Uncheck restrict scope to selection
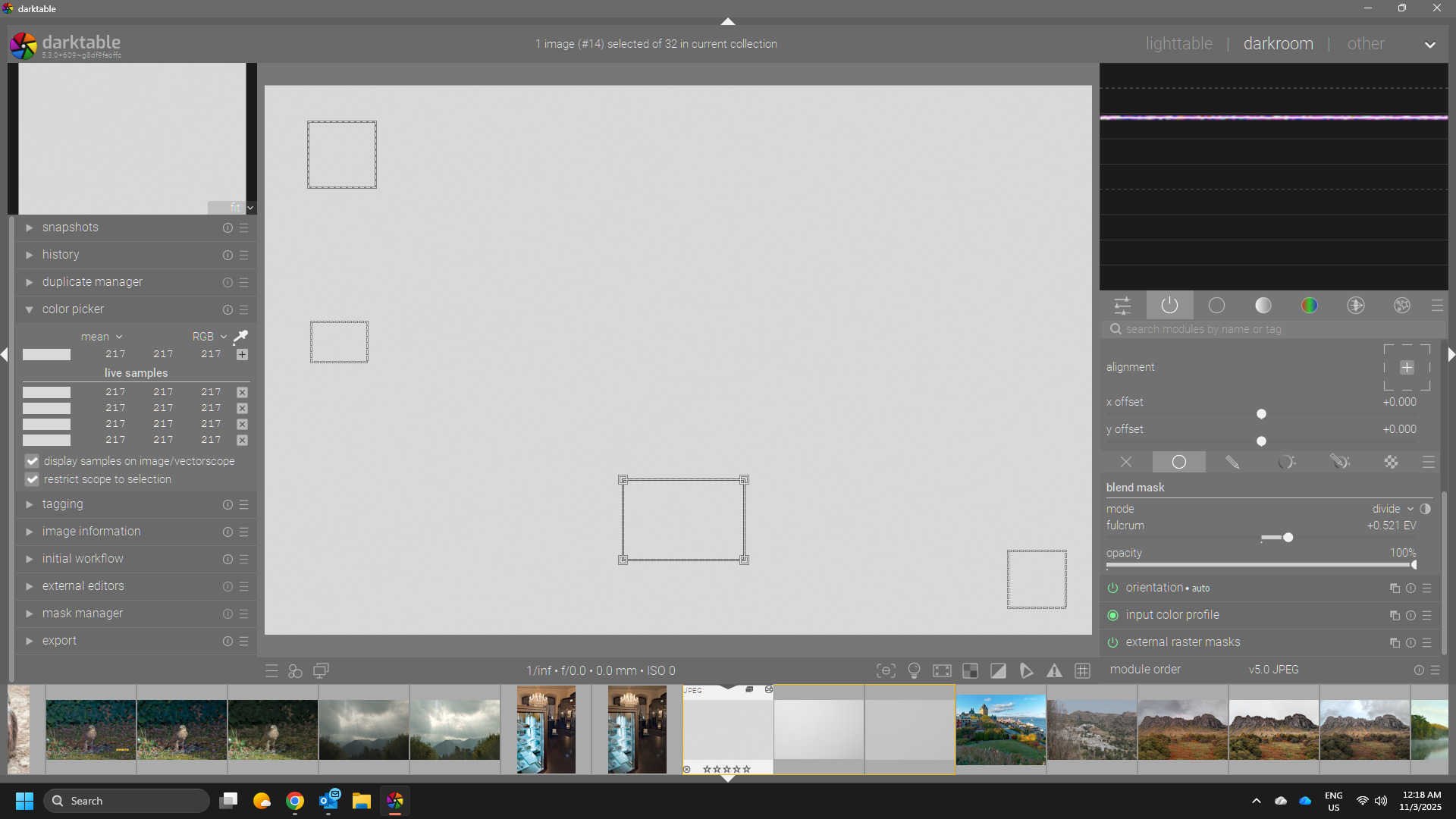The image size is (1456, 819). coord(32,479)
